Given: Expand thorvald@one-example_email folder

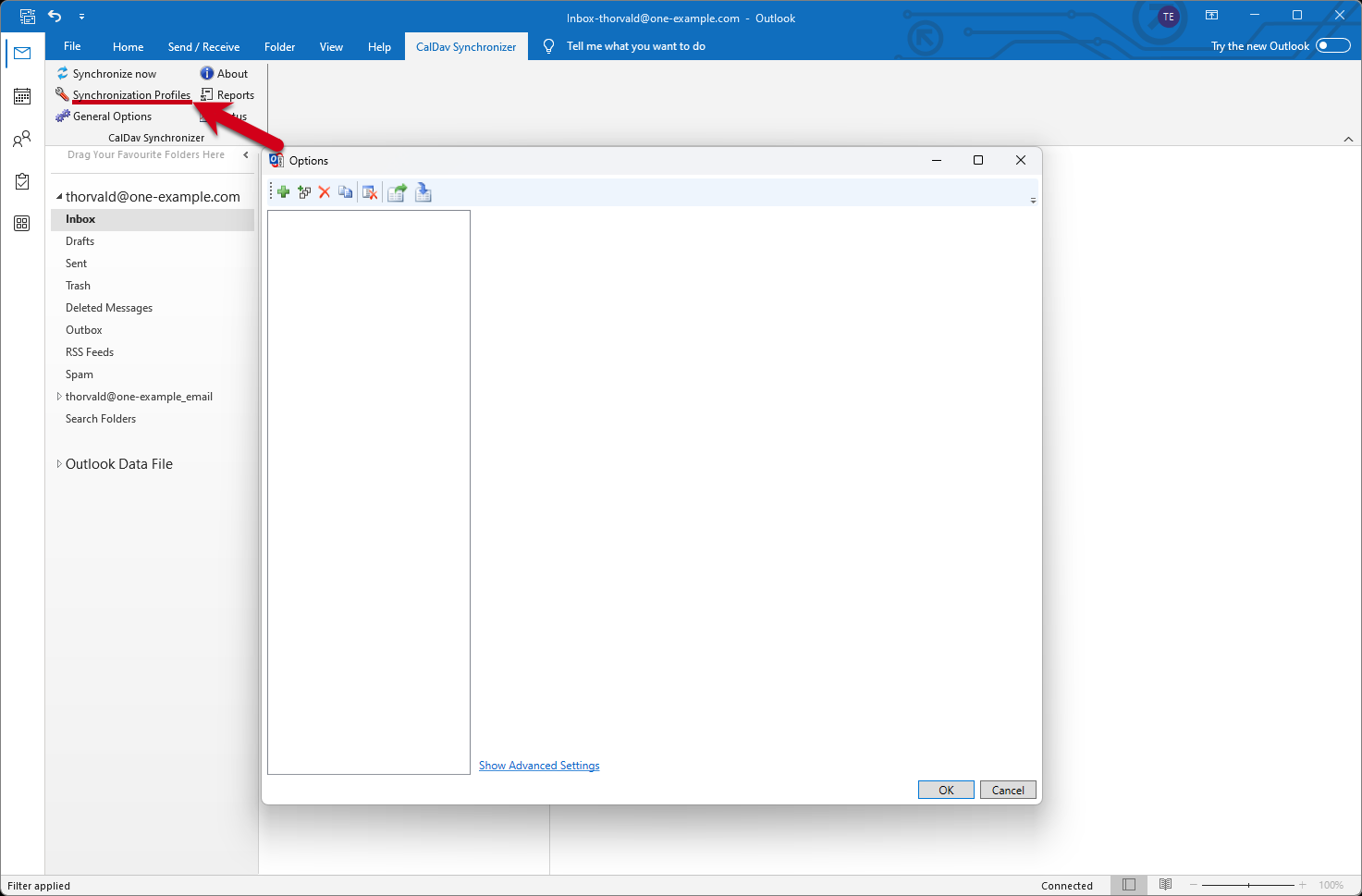Looking at the screenshot, I should click(x=59, y=397).
